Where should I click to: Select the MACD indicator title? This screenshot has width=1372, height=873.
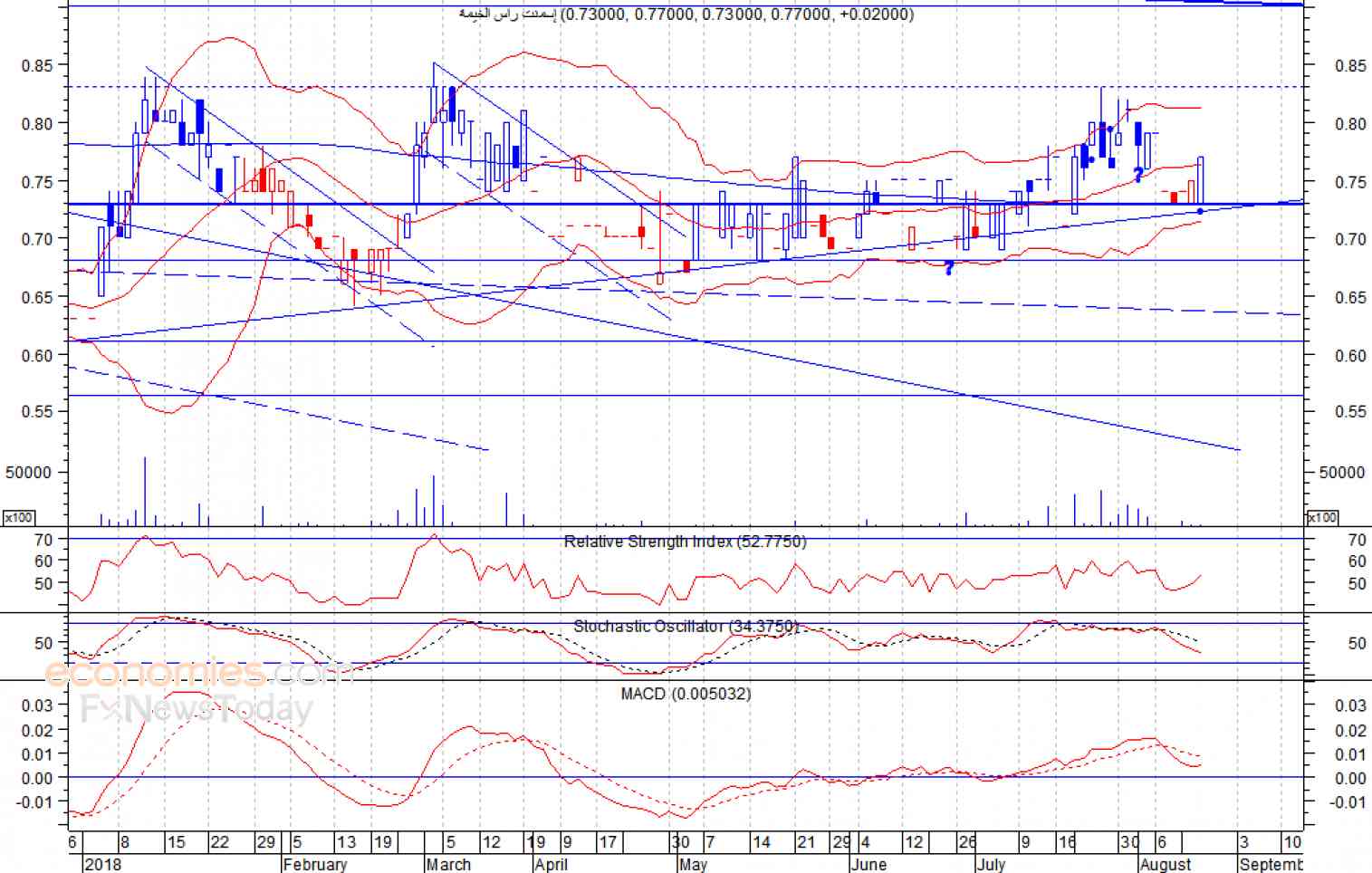click(686, 694)
